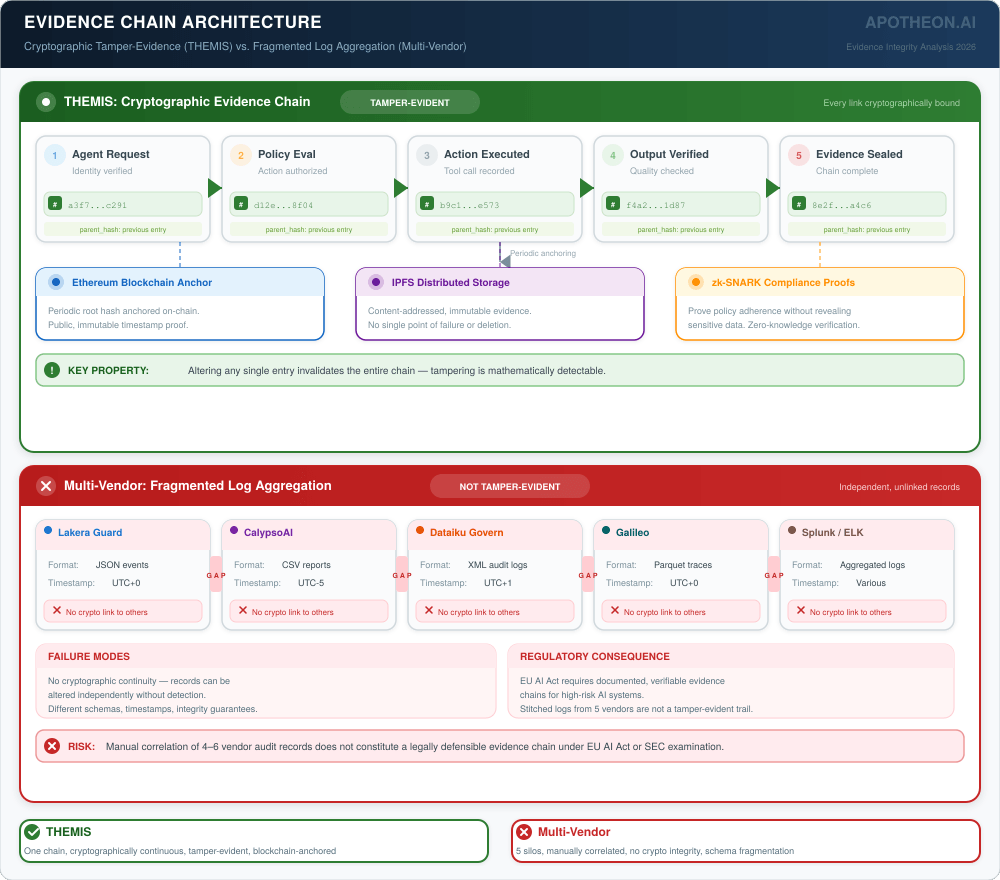Viewport: 1000px width, 880px height.
Task: Click the THEMIS header circle icon
Action: [x=46, y=102]
